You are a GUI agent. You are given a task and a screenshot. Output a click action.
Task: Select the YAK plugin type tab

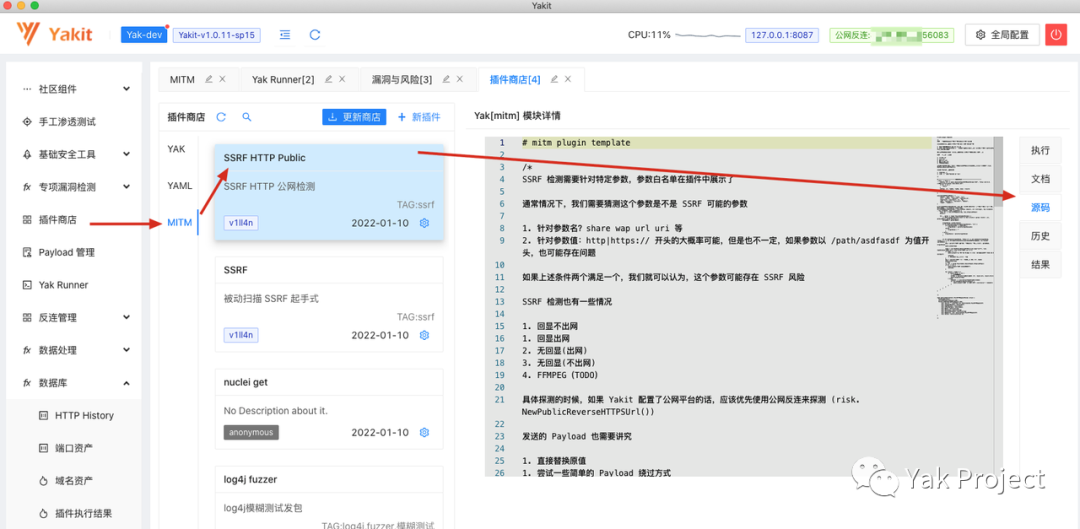(176, 149)
